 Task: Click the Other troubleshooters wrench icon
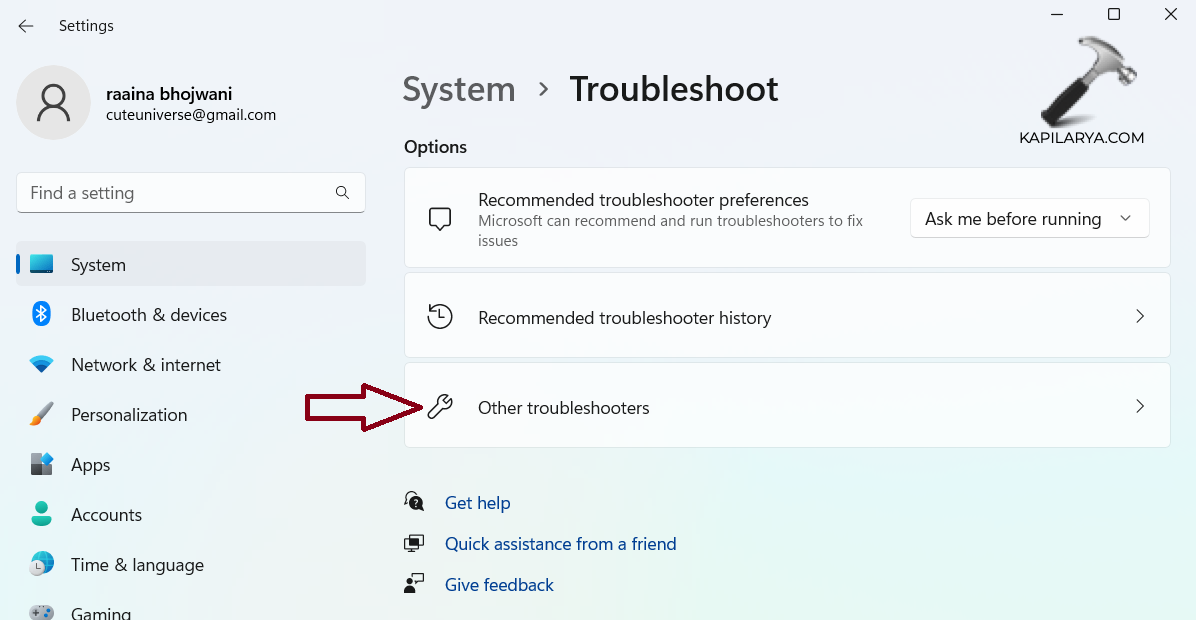click(x=440, y=407)
